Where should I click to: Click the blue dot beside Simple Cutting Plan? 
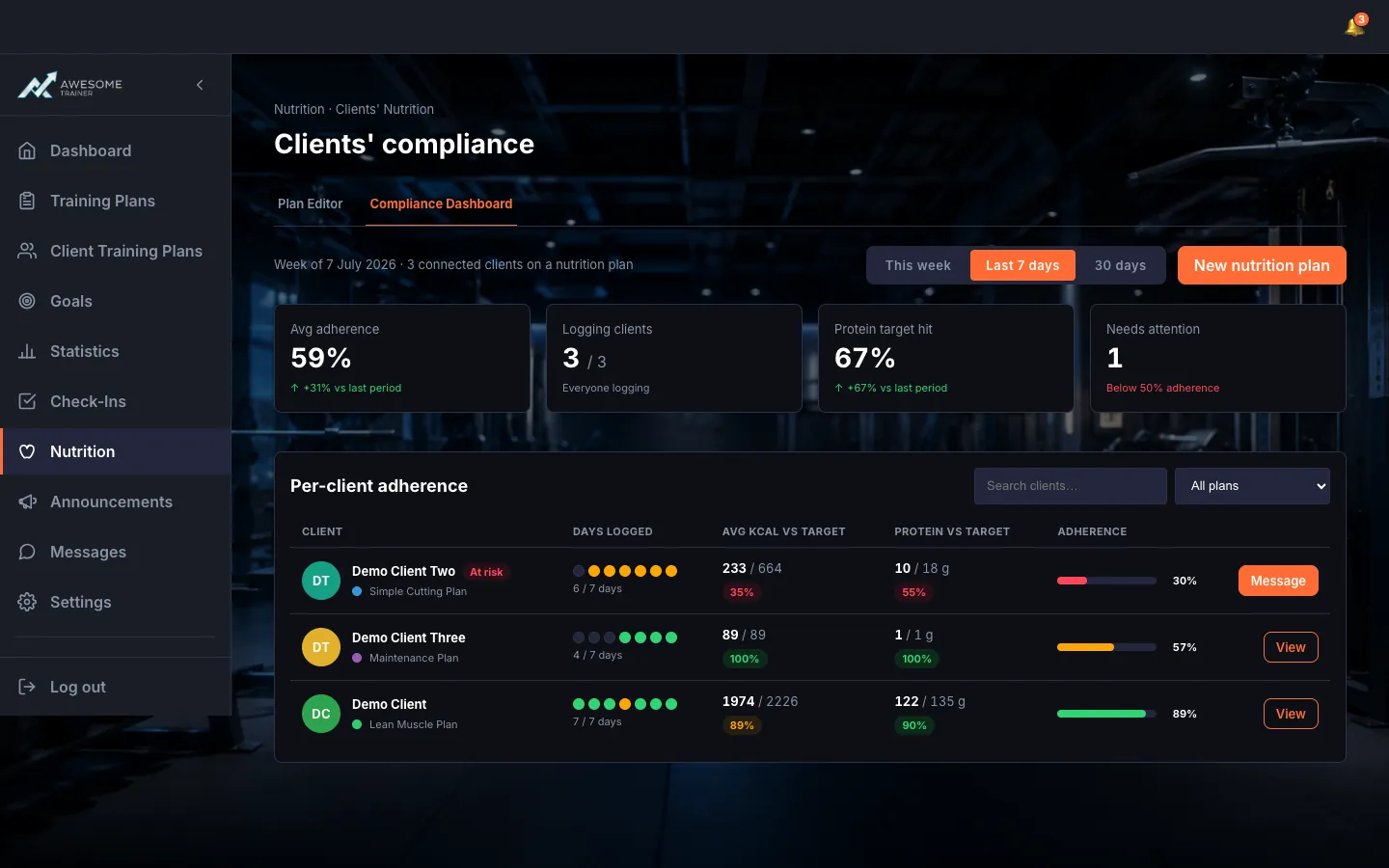[x=357, y=591]
